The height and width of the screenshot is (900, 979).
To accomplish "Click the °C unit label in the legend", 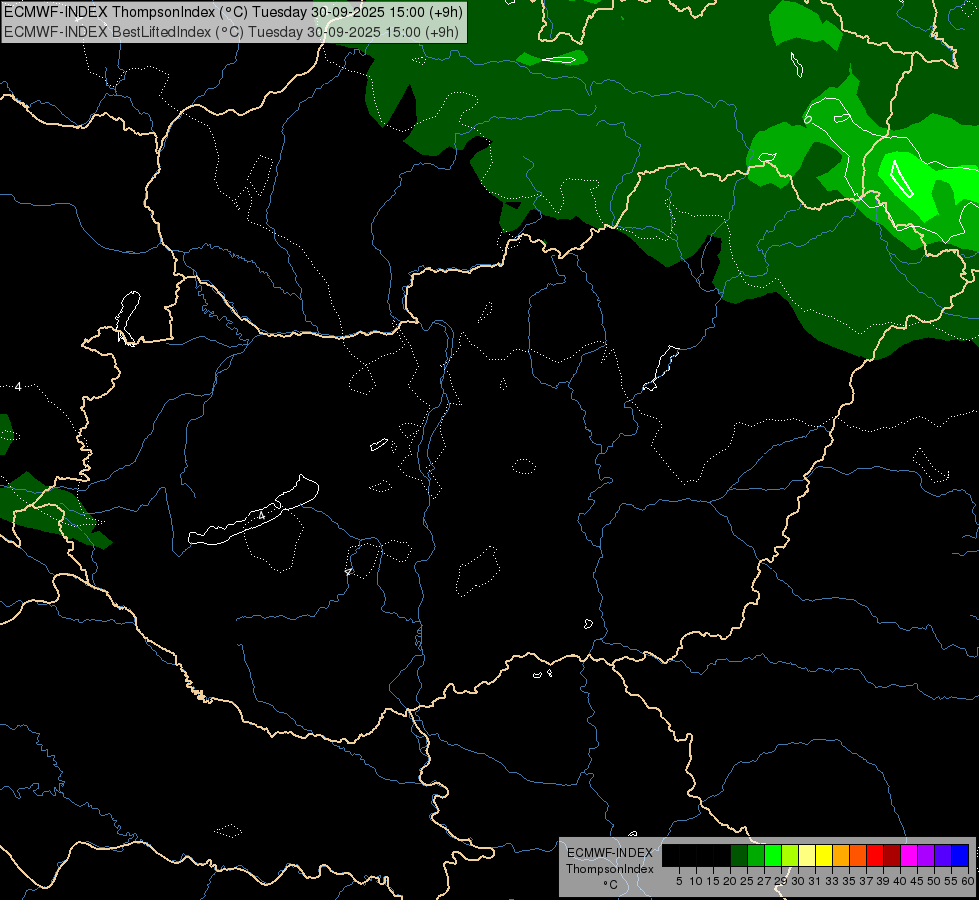I will point(610,885).
